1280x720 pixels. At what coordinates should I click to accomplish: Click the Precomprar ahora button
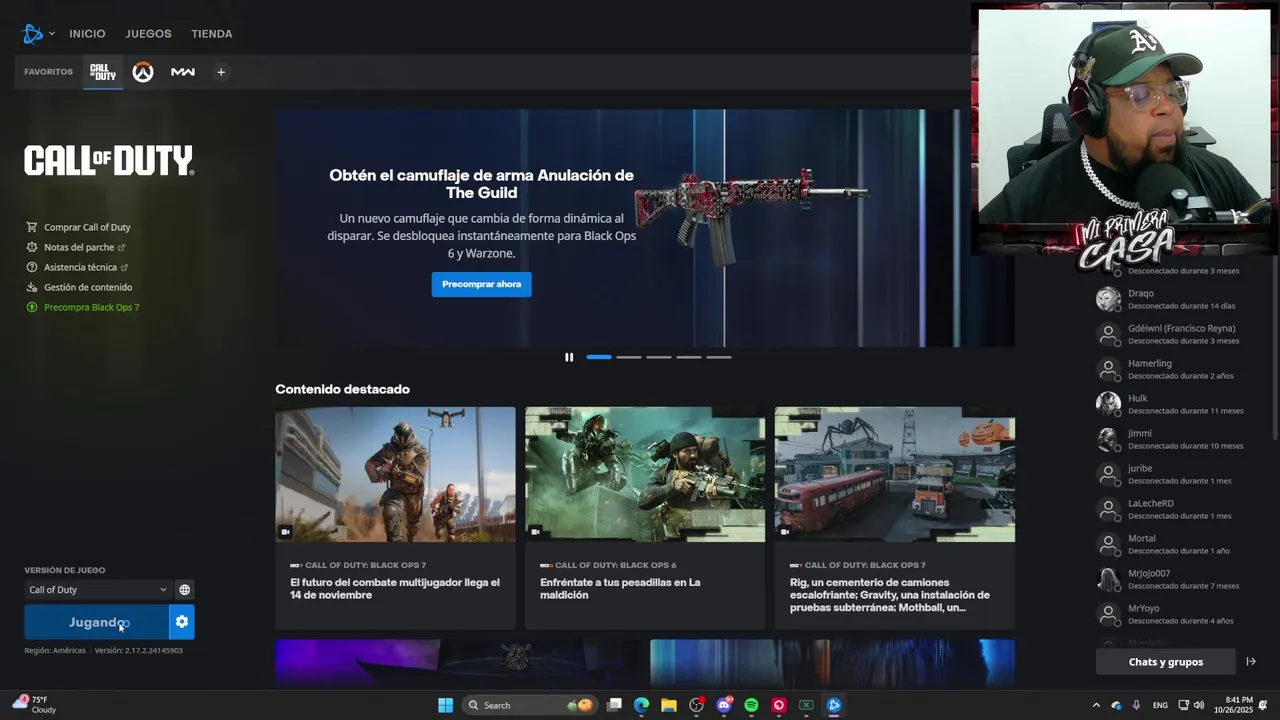pyautogui.click(x=482, y=284)
